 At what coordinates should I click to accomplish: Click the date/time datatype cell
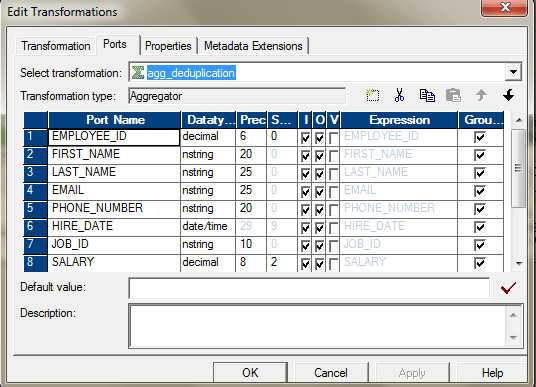tap(208, 227)
